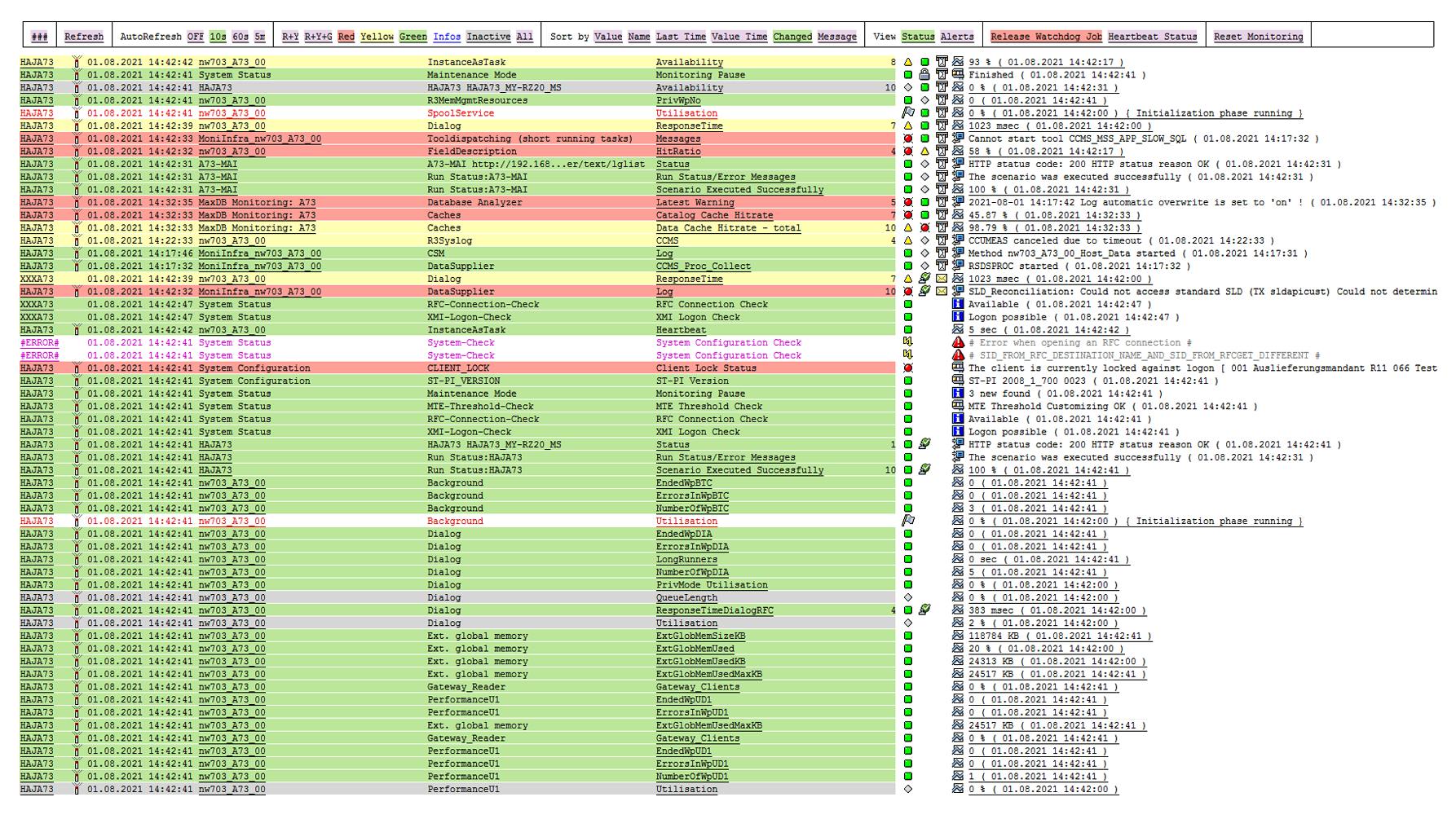Image resolution: width=1456 pixels, height=819 pixels.
Task: Click the flag icon in Background Utilisation row
Action: point(908,521)
